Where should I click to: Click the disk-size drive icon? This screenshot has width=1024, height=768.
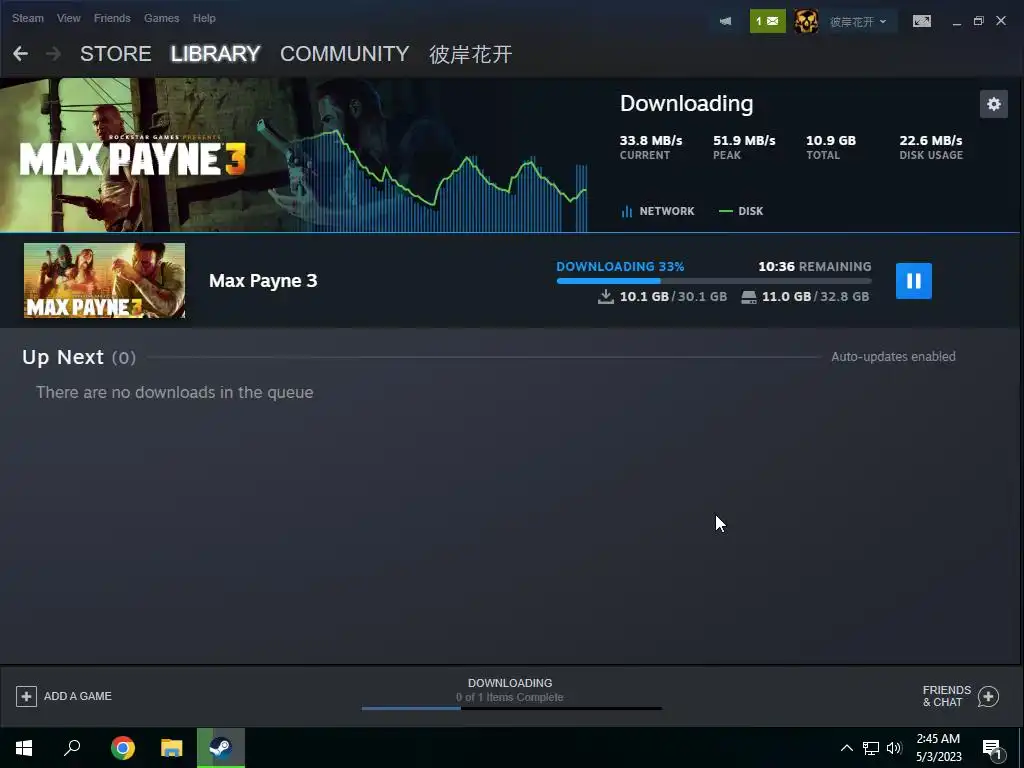point(748,297)
